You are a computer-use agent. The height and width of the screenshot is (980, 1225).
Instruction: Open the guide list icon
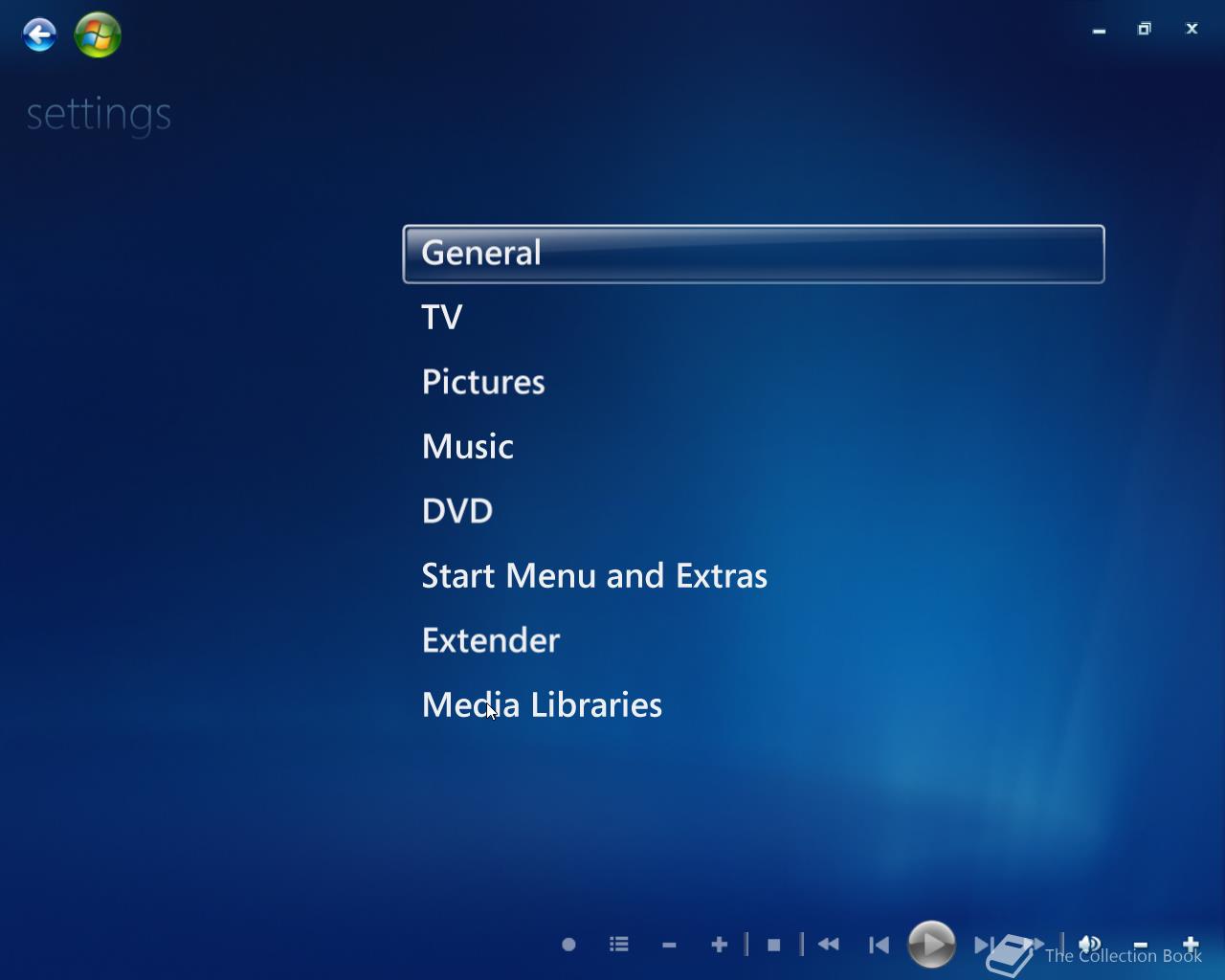click(619, 945)
